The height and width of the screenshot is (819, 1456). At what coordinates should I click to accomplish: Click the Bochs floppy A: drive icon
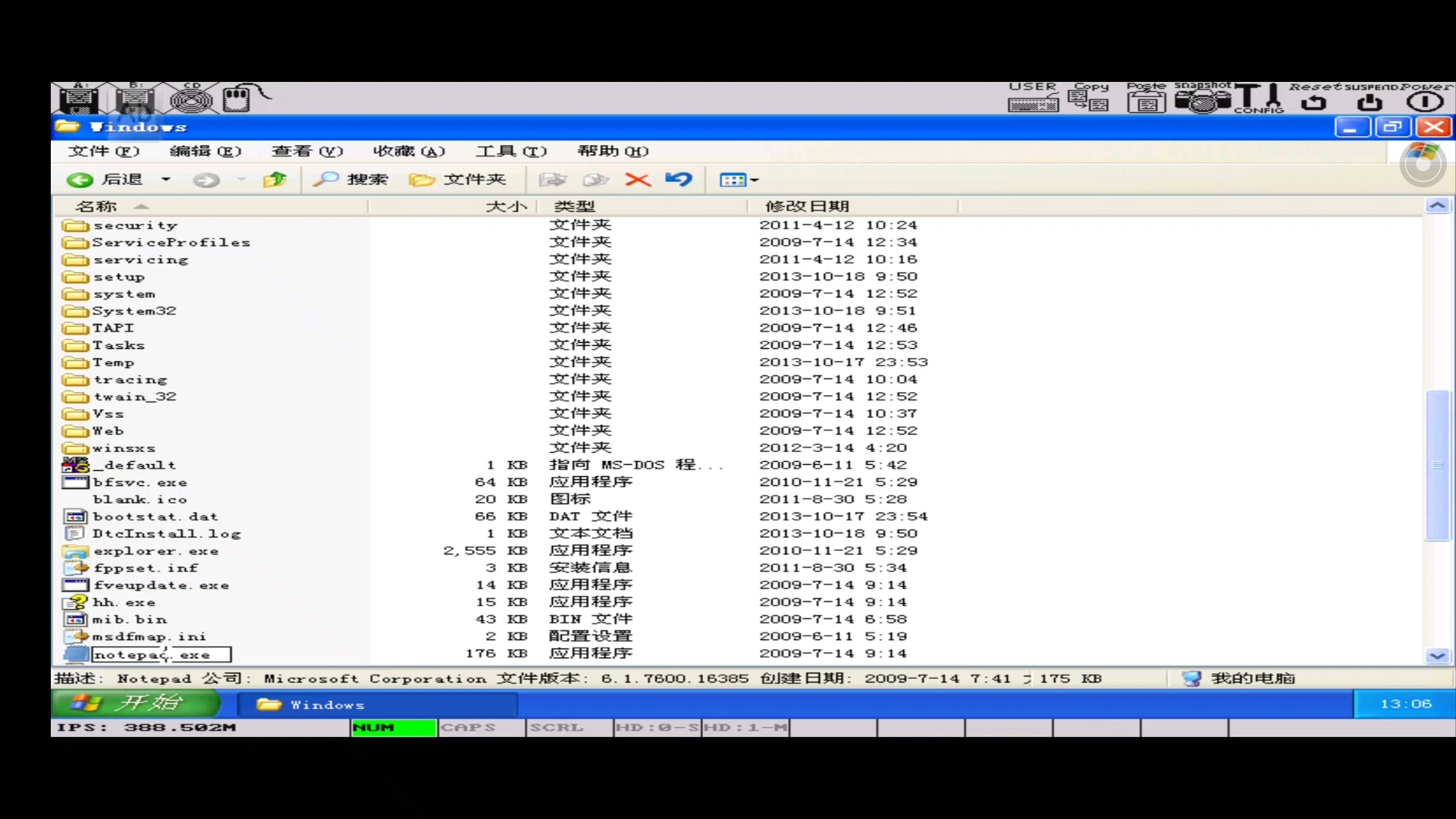pyautogui.click(x=79, y=98)
